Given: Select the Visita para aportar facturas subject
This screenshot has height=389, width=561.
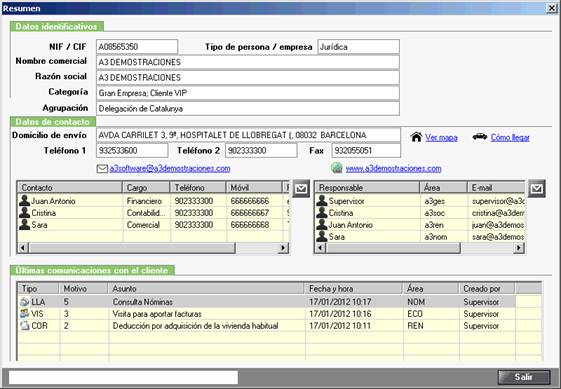Looking at the screenshot, I should tap(157, 314).
